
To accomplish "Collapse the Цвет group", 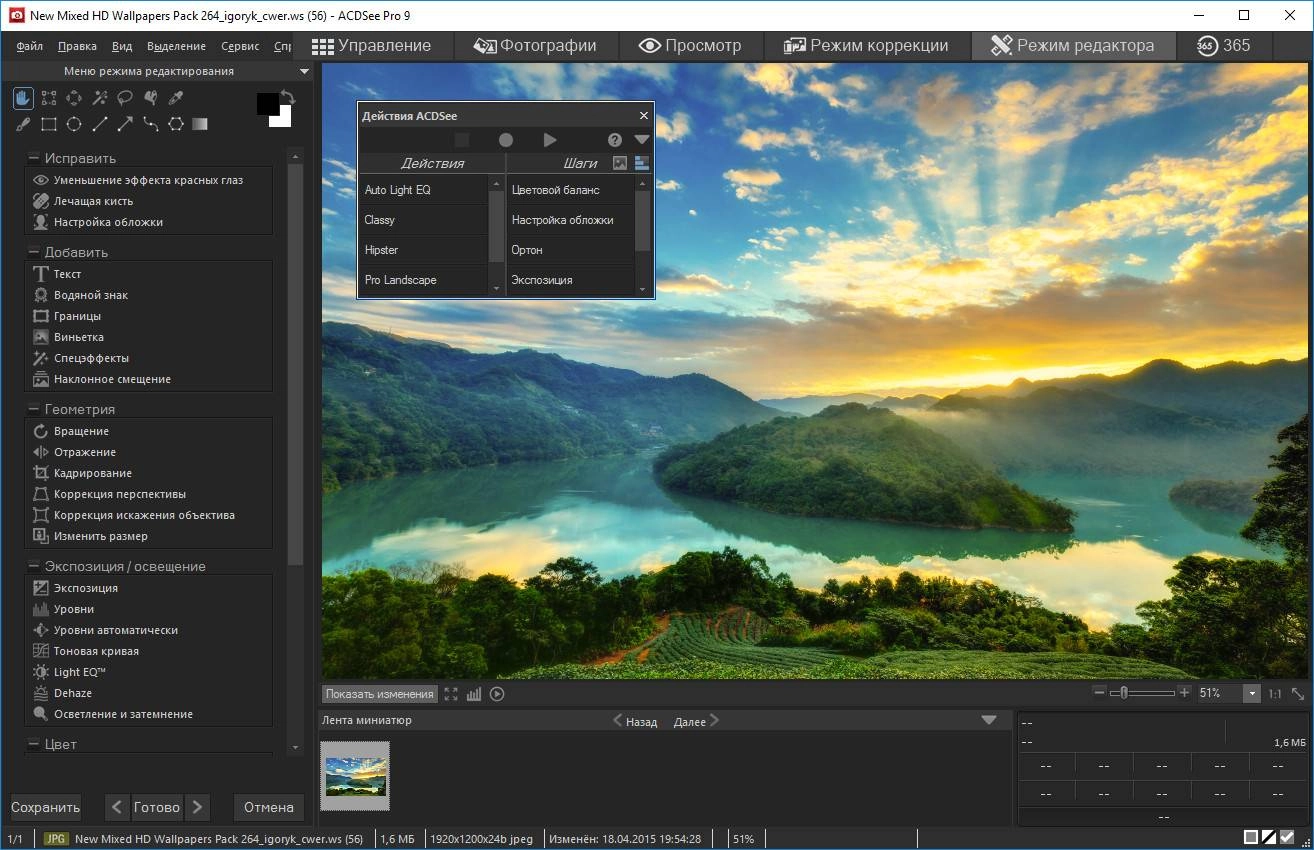I will click(x=33, y=744).
